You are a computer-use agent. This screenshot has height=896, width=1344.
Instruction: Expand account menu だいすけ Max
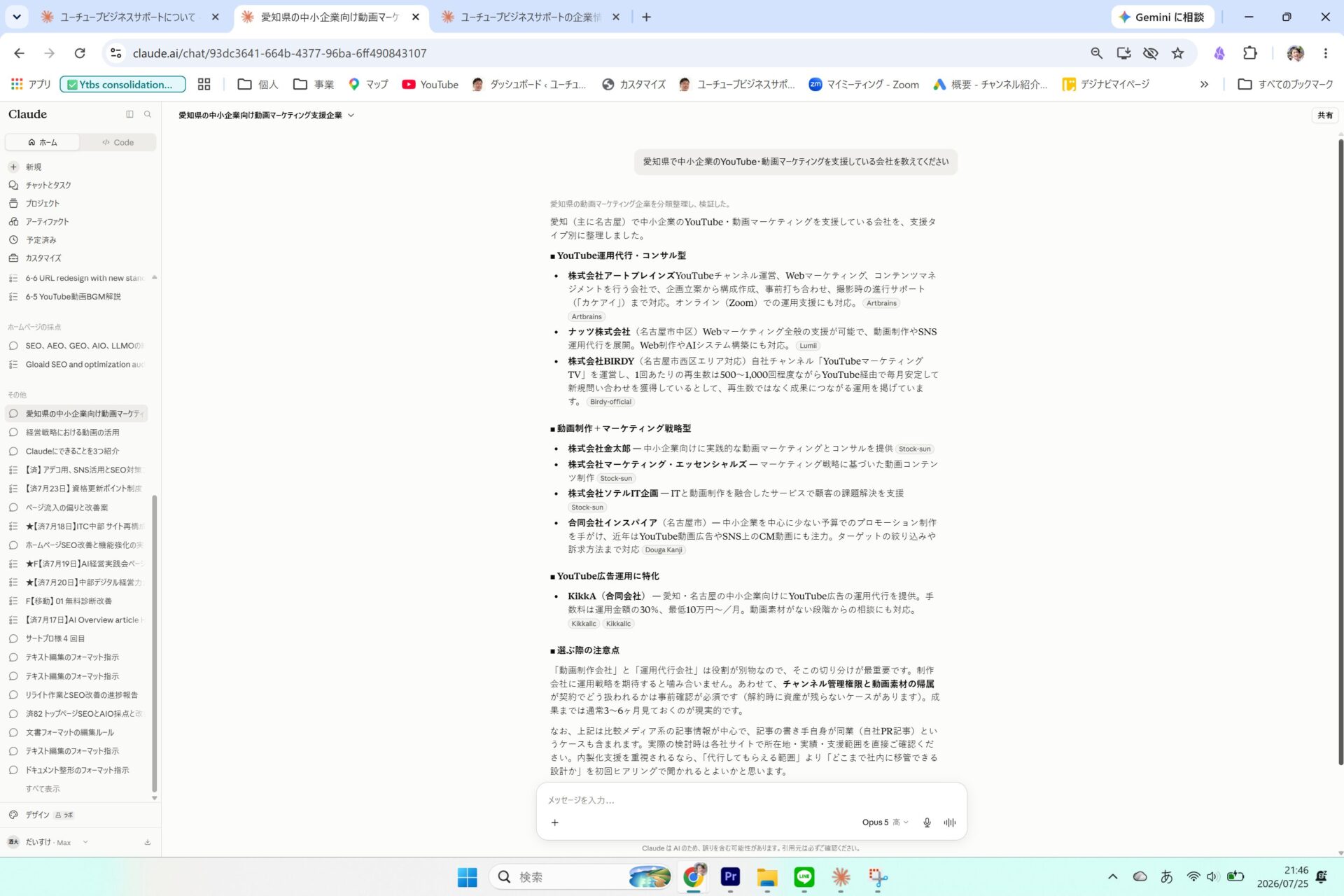[48, 842]
